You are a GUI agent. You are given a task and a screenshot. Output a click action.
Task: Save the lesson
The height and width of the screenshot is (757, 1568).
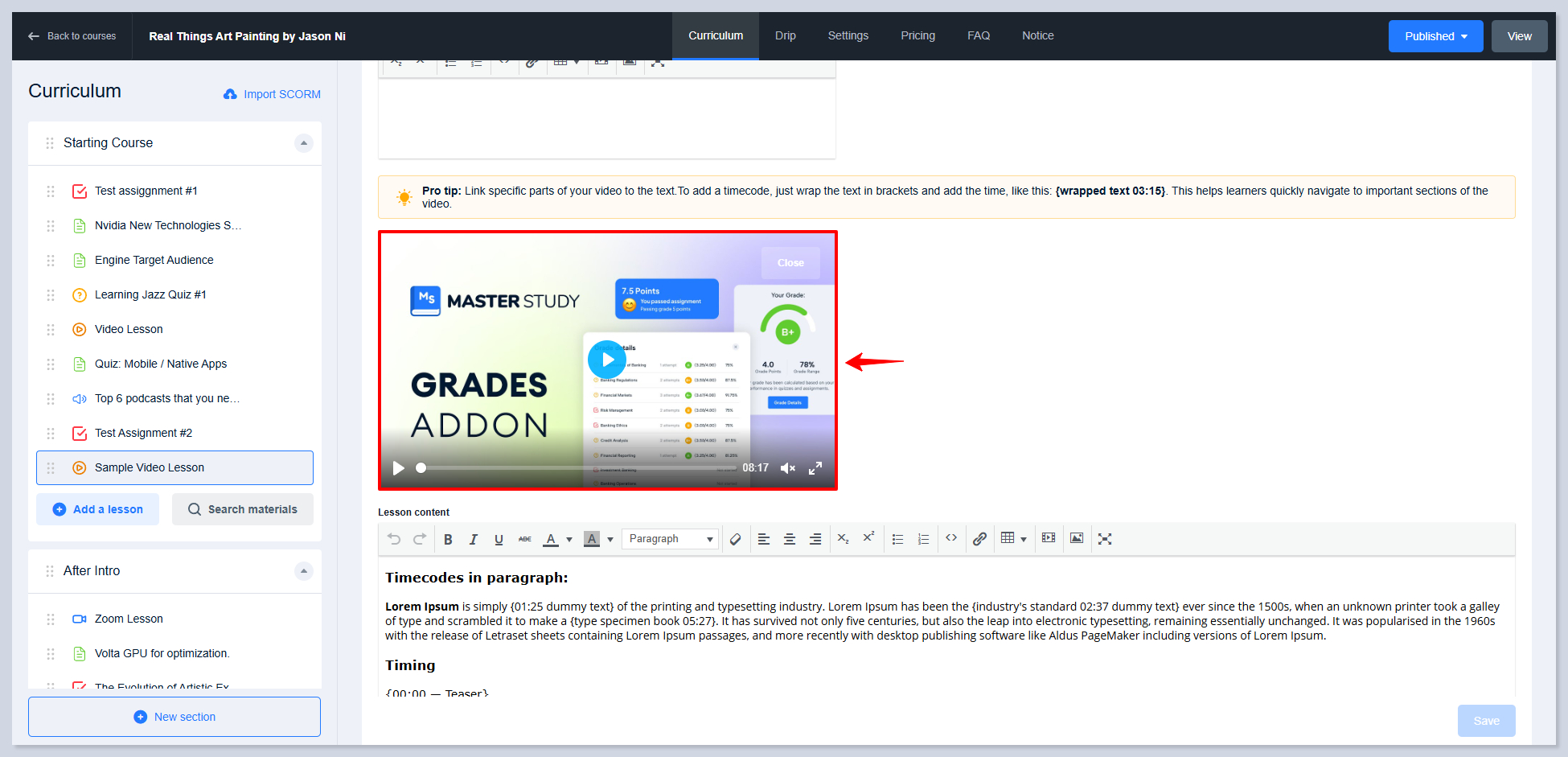tap(1486, 721)
